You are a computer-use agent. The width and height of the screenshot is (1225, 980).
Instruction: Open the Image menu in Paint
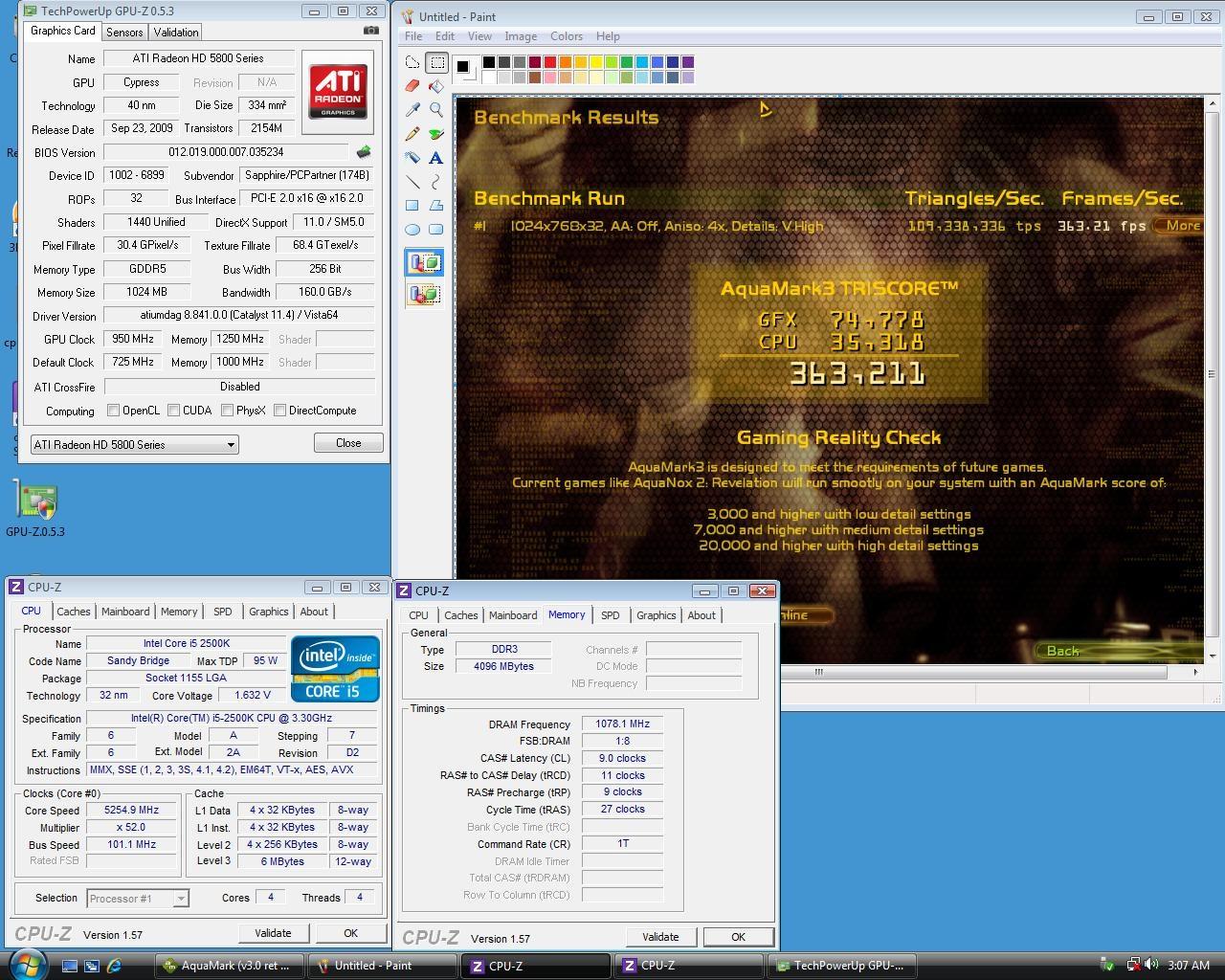tap(520, 36)
